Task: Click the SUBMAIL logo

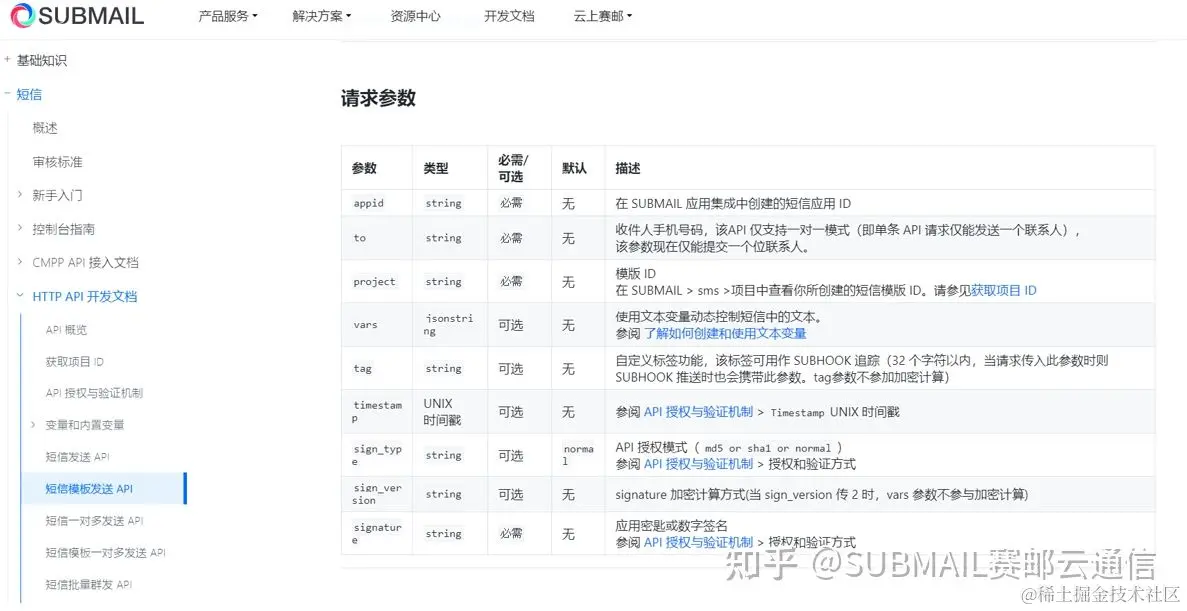Action: tap(76, 16)
